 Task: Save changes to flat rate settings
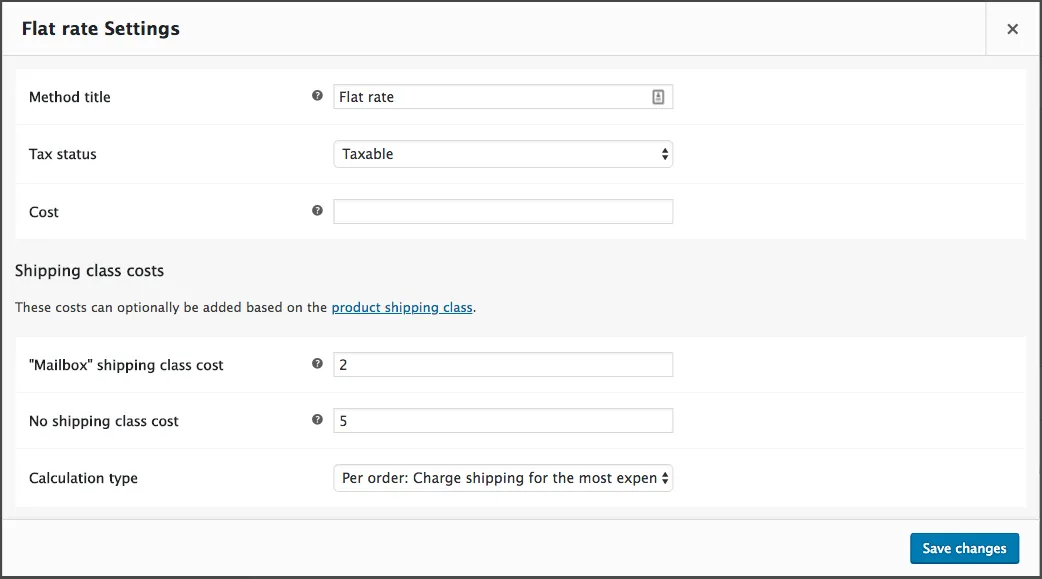[964, 548]
